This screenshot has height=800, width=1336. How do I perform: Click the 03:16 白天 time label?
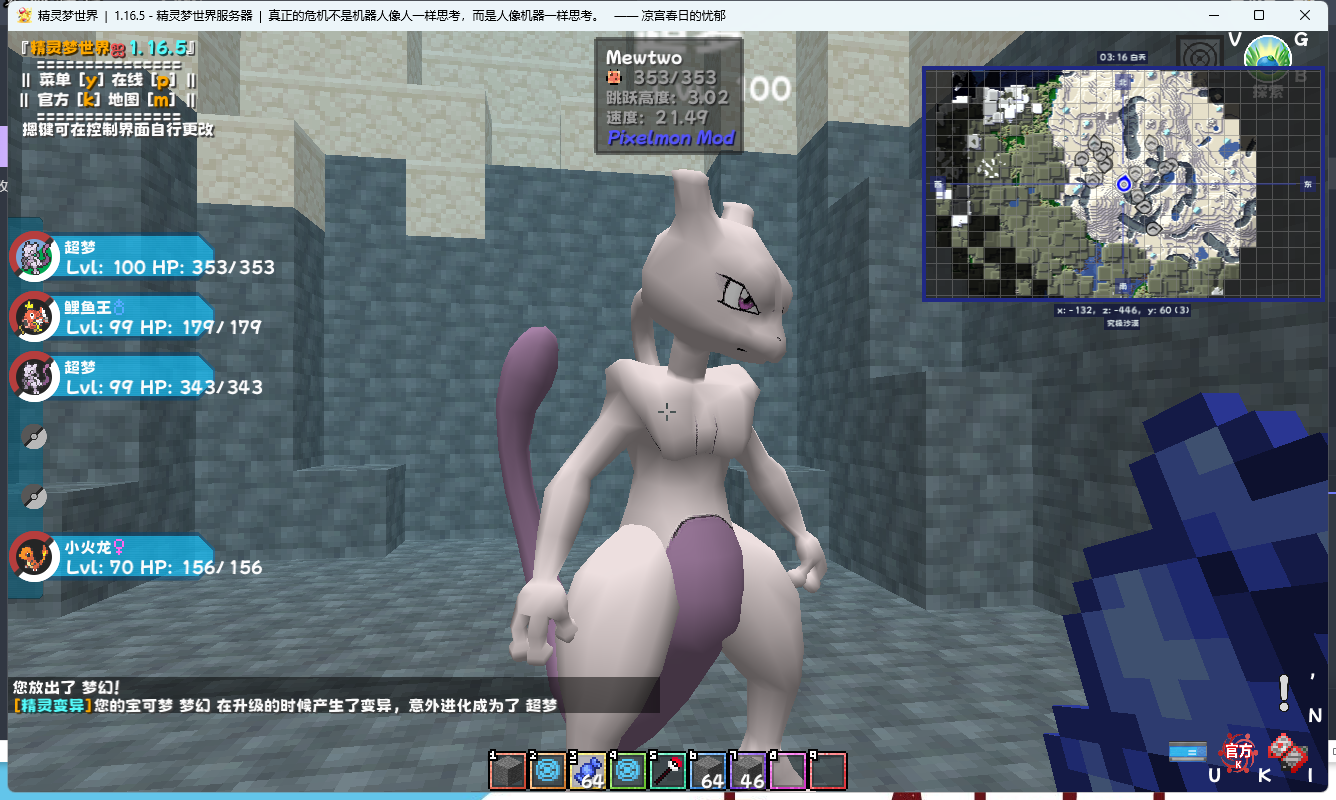1122,57
